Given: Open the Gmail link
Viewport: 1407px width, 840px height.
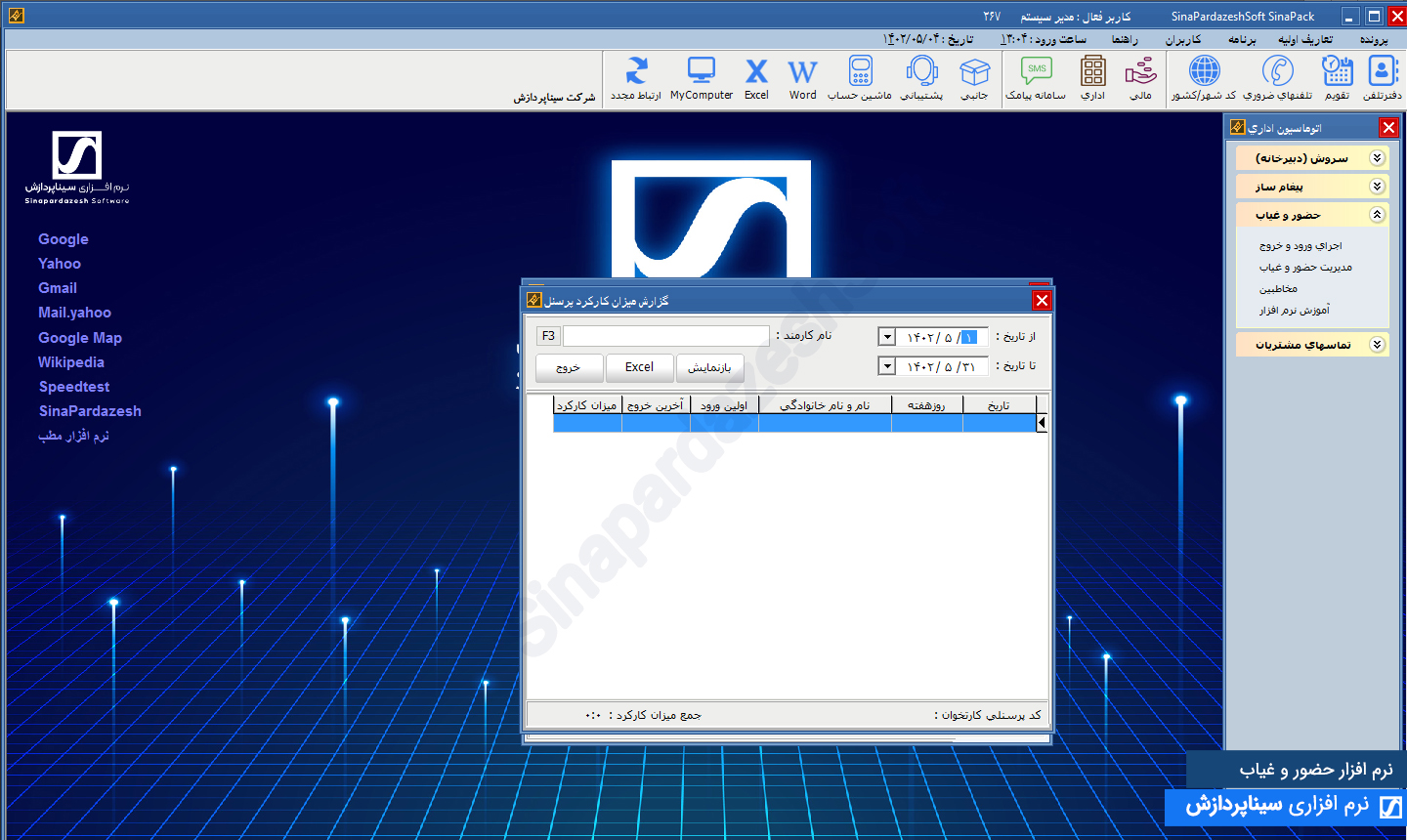Looking at the screenshot, I should [x=58, y=288].
